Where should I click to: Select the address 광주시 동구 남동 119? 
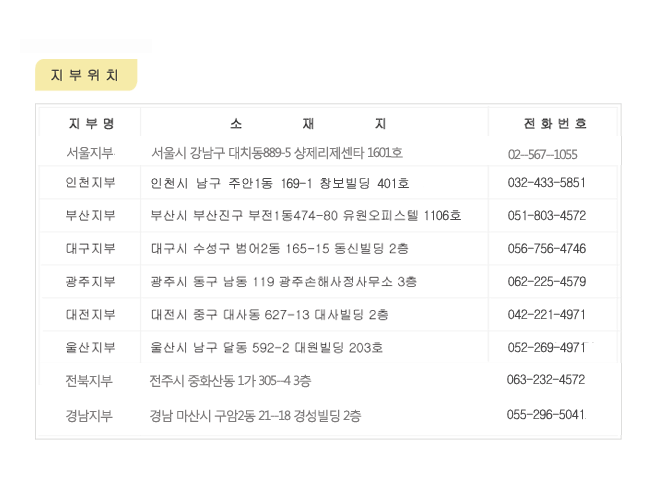coord(212,282)
